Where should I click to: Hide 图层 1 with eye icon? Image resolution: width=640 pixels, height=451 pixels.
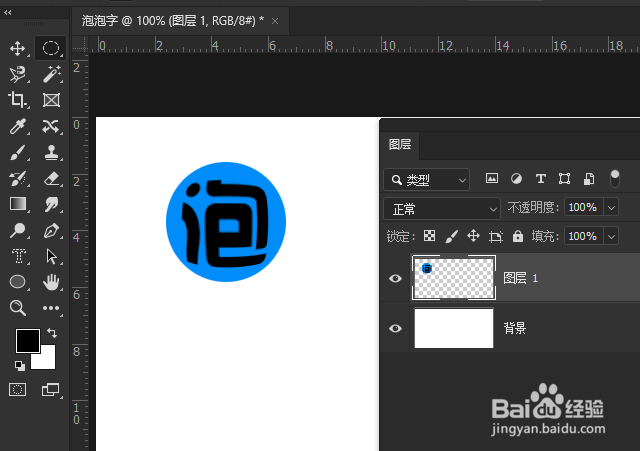coord(395,278)
